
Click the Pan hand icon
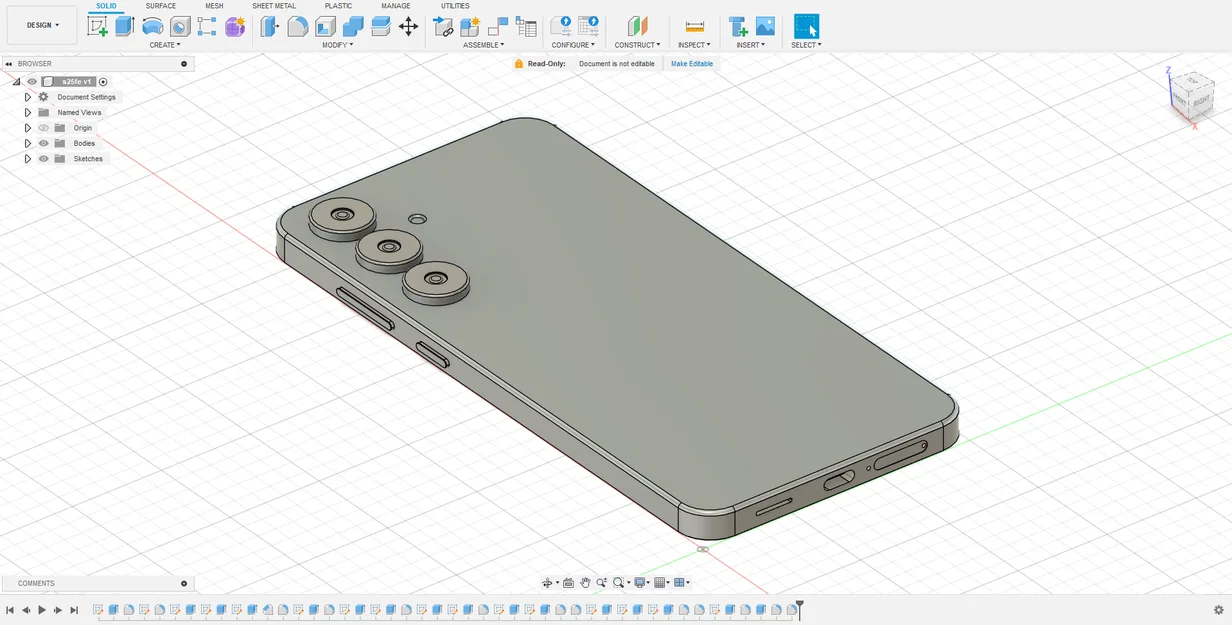tap(585, 583)
